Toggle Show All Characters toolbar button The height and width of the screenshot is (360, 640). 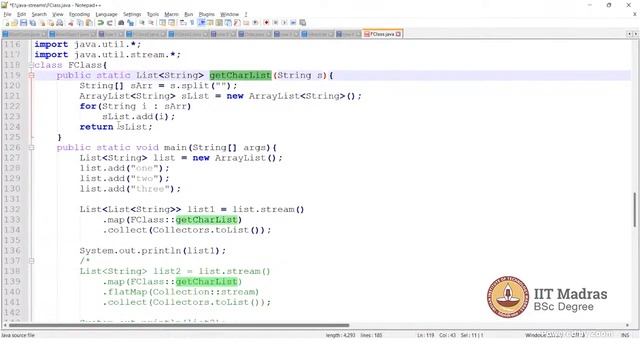[x=192, y=22]
